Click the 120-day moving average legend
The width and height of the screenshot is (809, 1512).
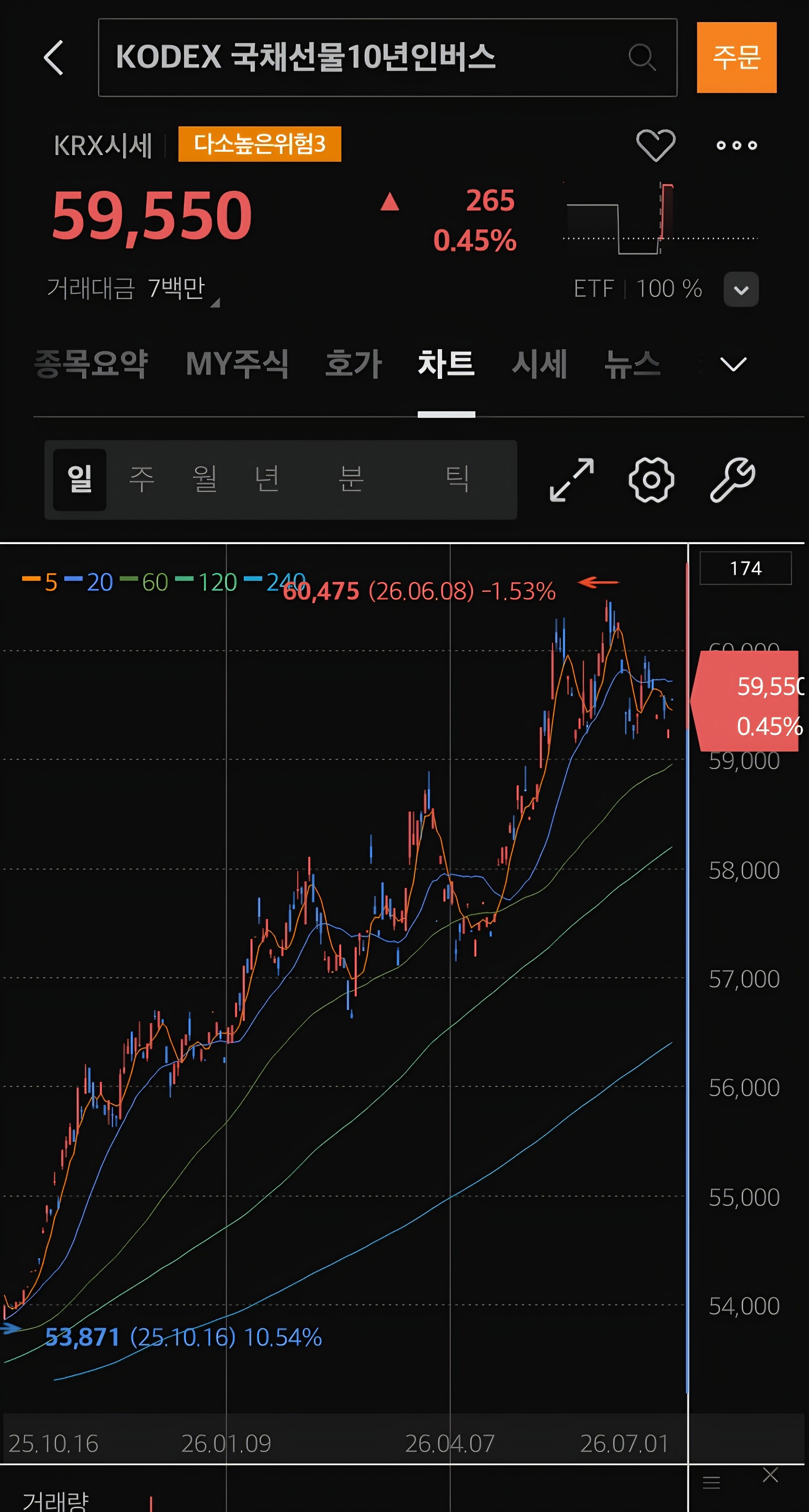point(206,582)
